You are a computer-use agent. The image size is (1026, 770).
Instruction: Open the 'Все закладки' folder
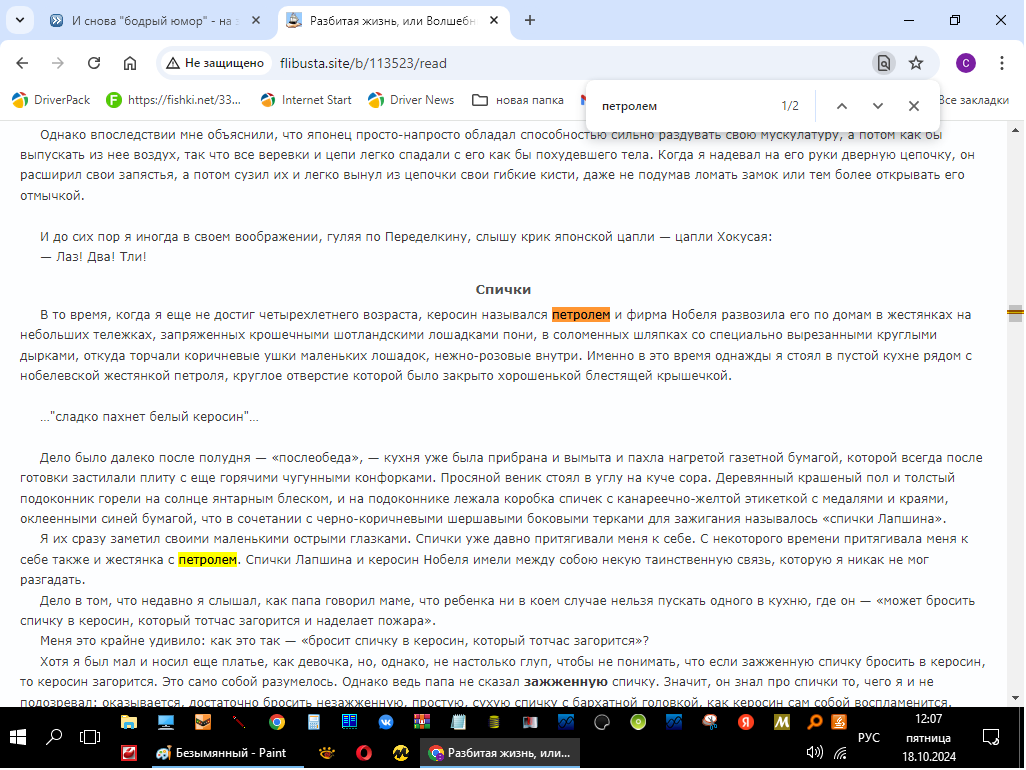975,100
